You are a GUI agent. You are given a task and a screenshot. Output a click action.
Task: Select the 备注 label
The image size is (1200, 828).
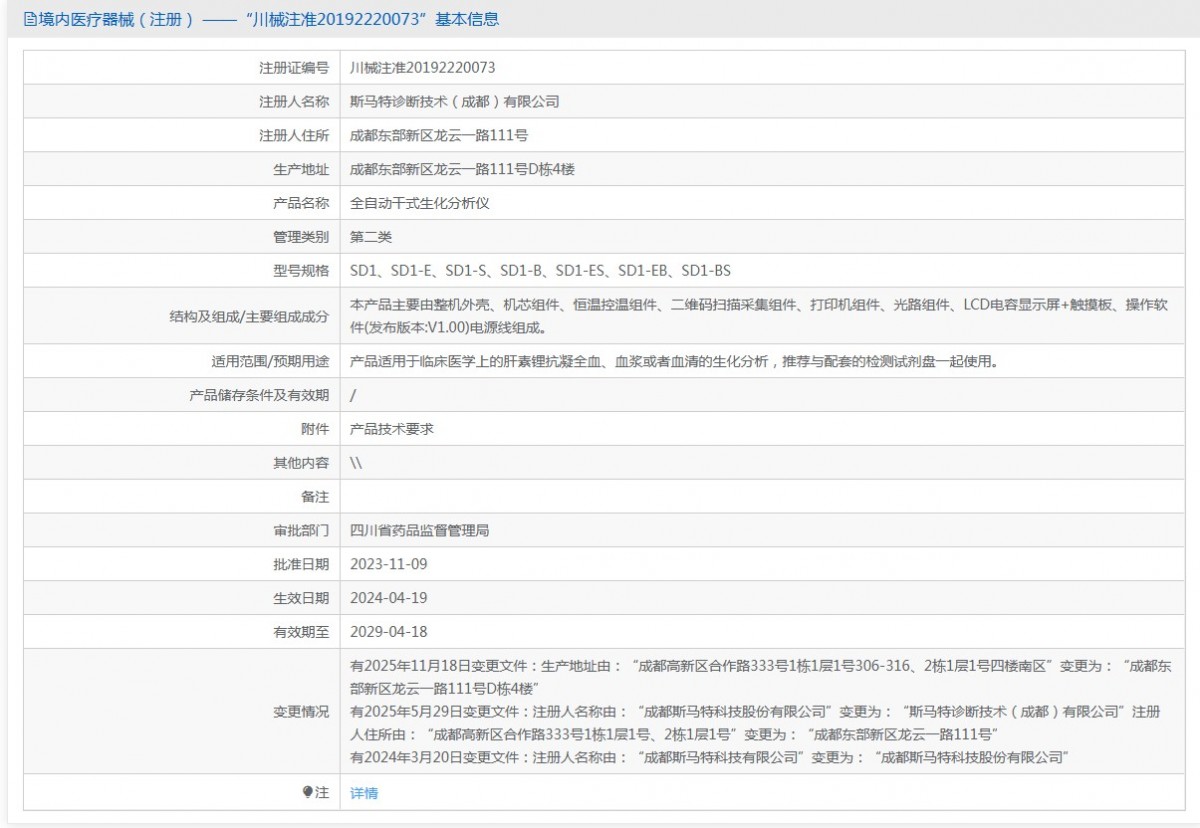point(315,497)
